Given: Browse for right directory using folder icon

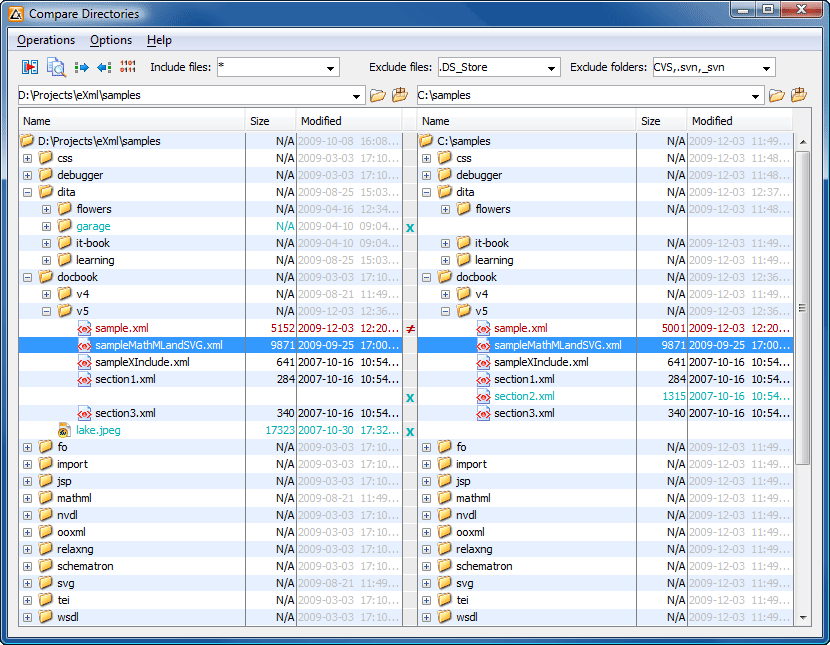Looking at the screenshot, I should pyautogui.click(x=777, y=95).
